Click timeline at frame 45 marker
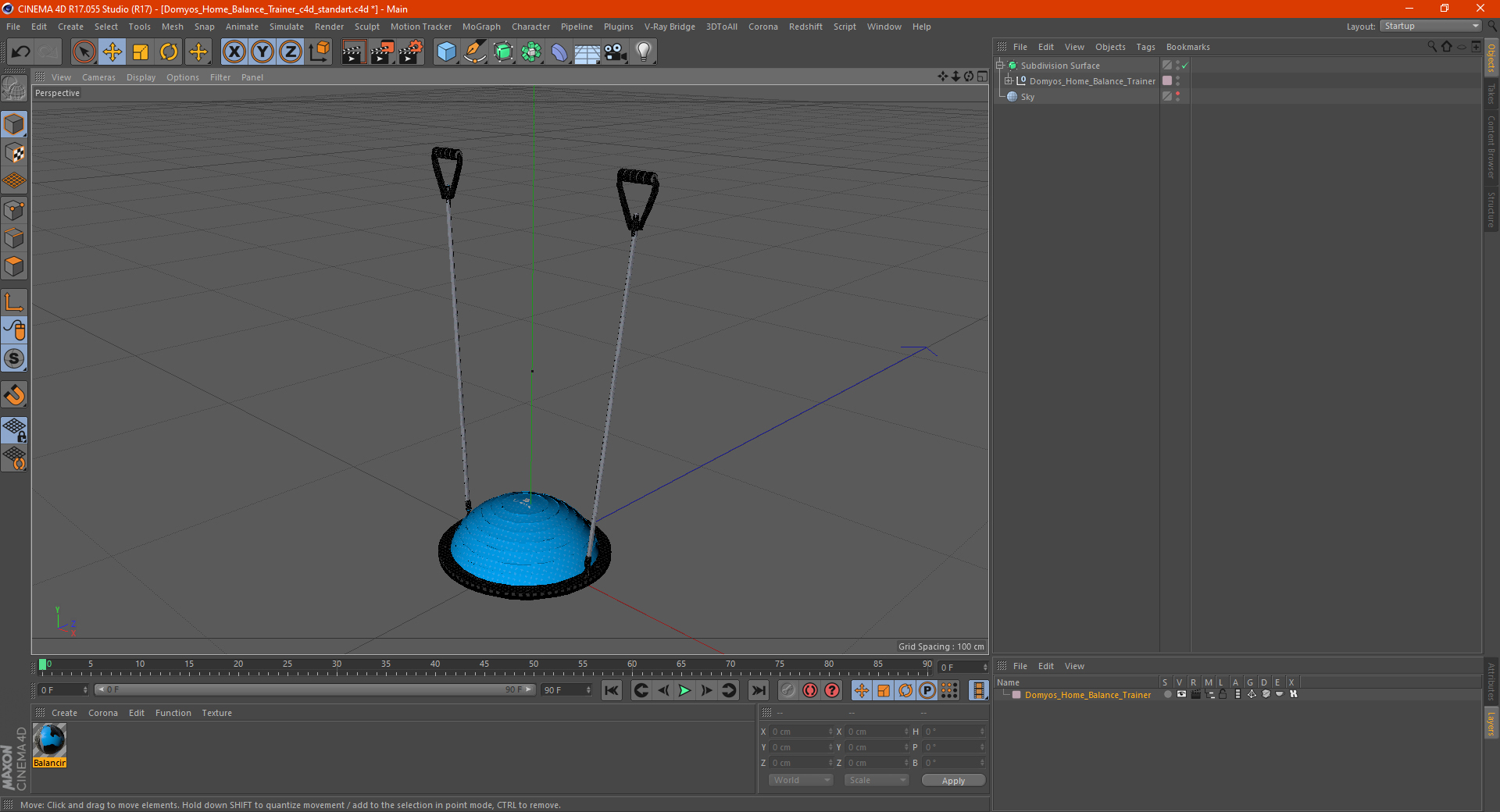Image resolution: width=1500 pixels, height=812 pixels. tap(484, 665)
